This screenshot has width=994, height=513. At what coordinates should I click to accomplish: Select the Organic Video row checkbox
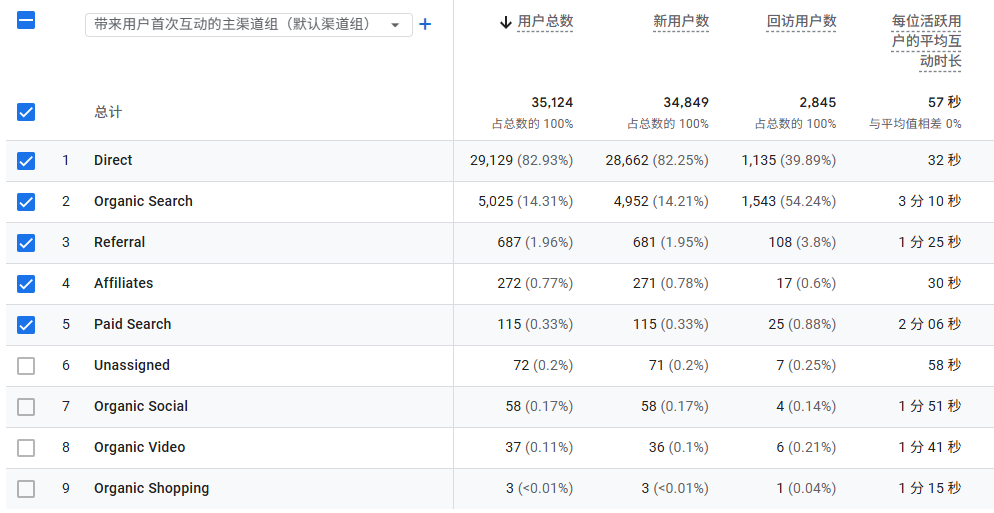coord(26,448)
